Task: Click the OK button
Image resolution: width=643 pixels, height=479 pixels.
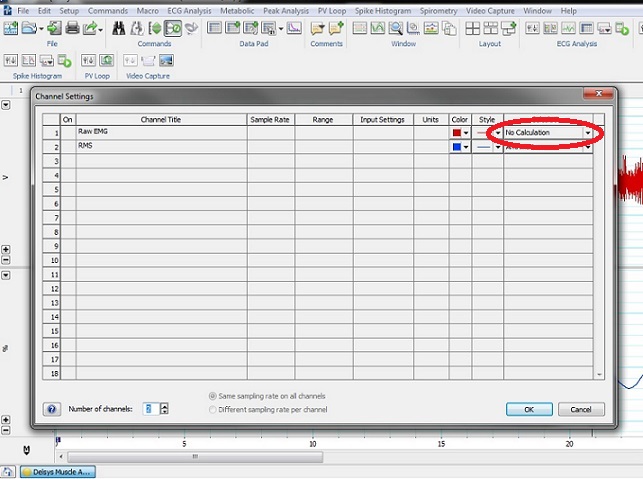Action: (529, 409)
